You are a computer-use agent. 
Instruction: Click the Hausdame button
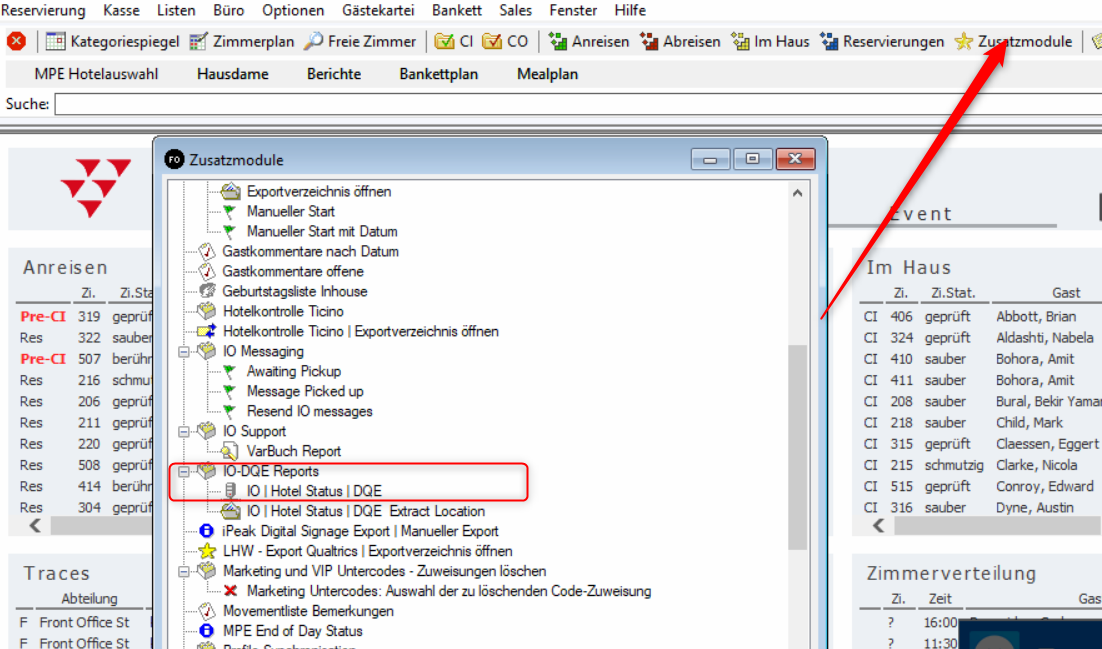232,74
